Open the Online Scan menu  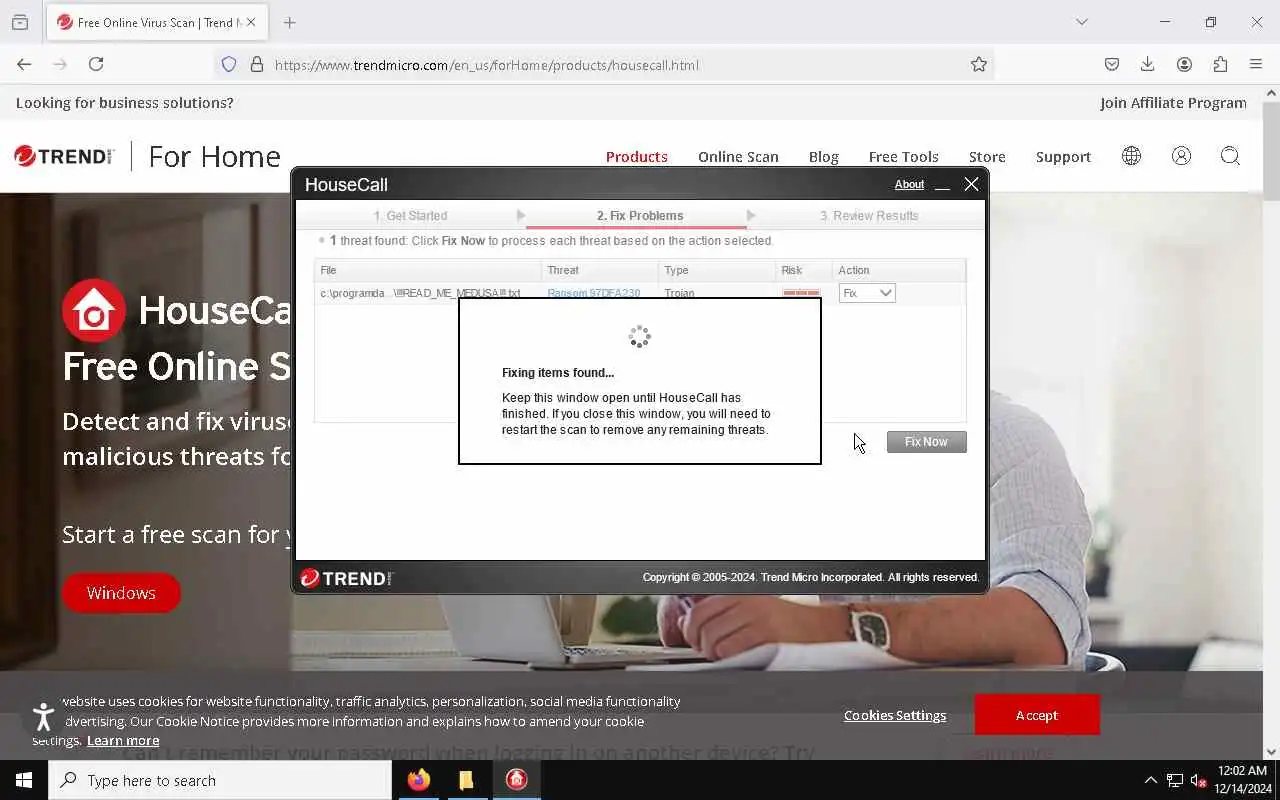(738, 157)
